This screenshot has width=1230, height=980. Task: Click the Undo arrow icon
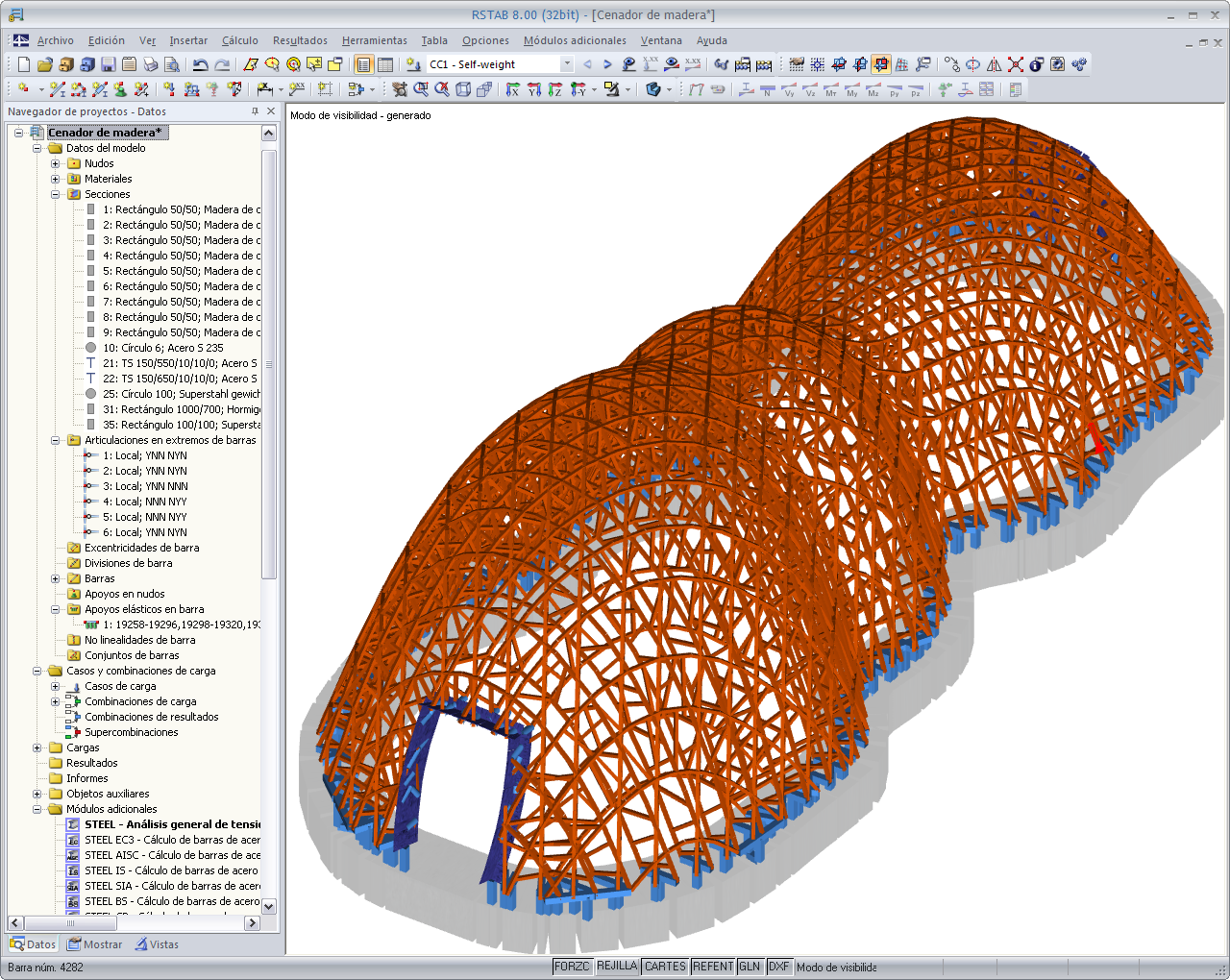[x=200, y=64]
